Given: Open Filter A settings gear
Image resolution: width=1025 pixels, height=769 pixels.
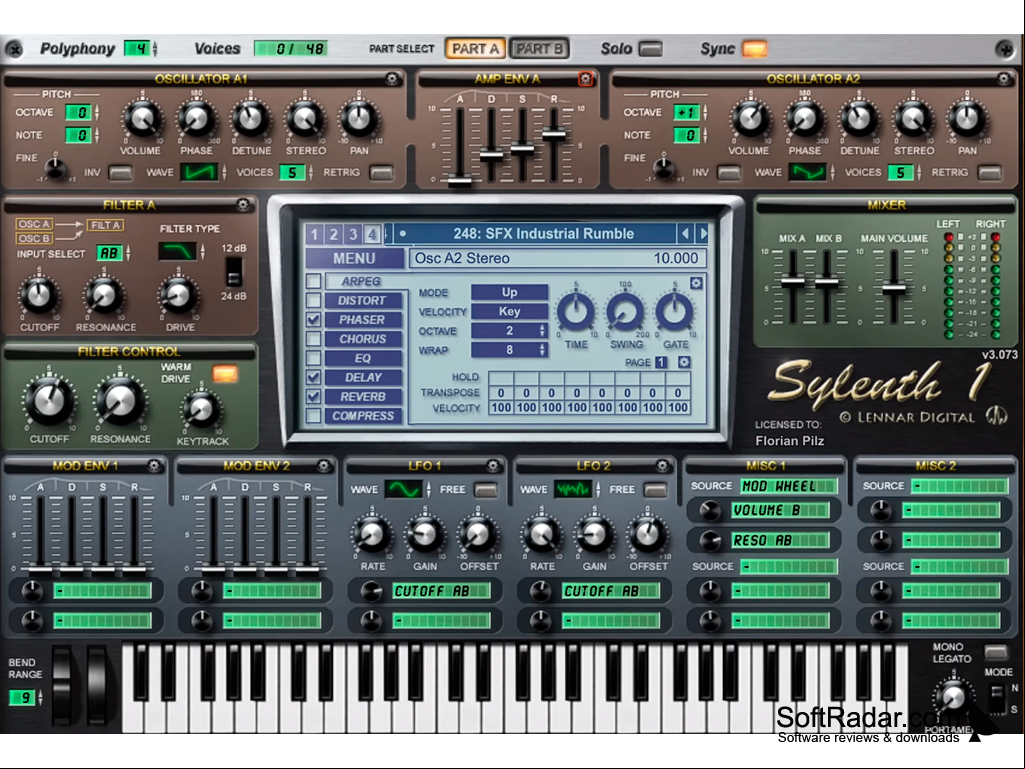Looking at the screenshot, I should (243, 205).
